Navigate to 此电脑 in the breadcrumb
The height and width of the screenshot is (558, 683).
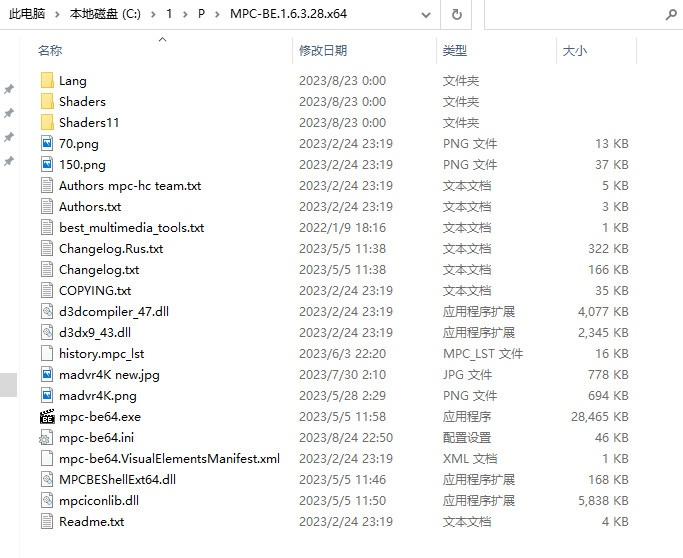tap(27, 14)
